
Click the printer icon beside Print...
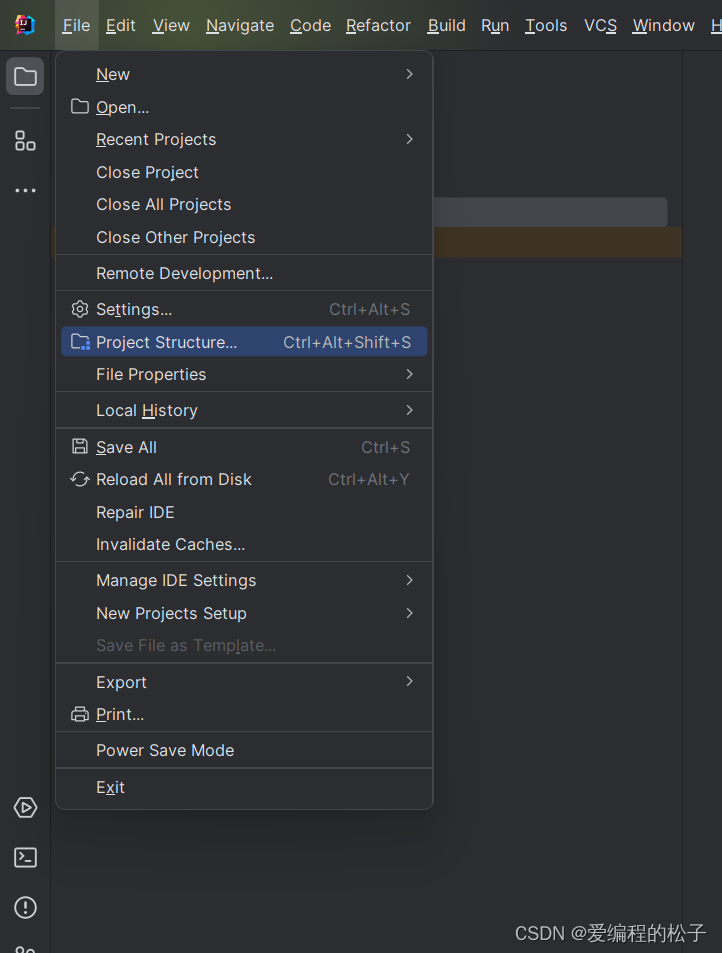[x=80, y=714]
